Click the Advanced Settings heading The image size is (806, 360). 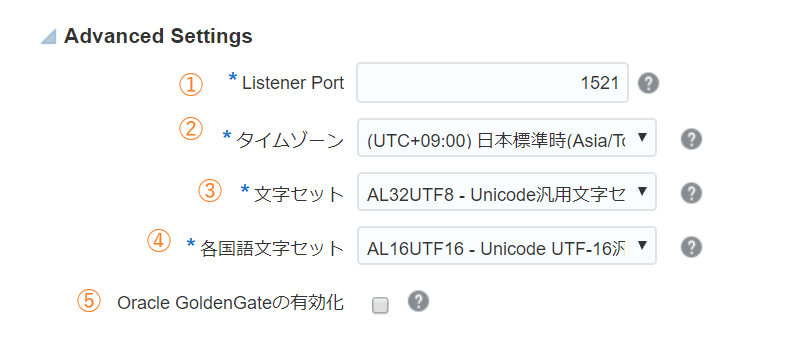coord(158,37)
